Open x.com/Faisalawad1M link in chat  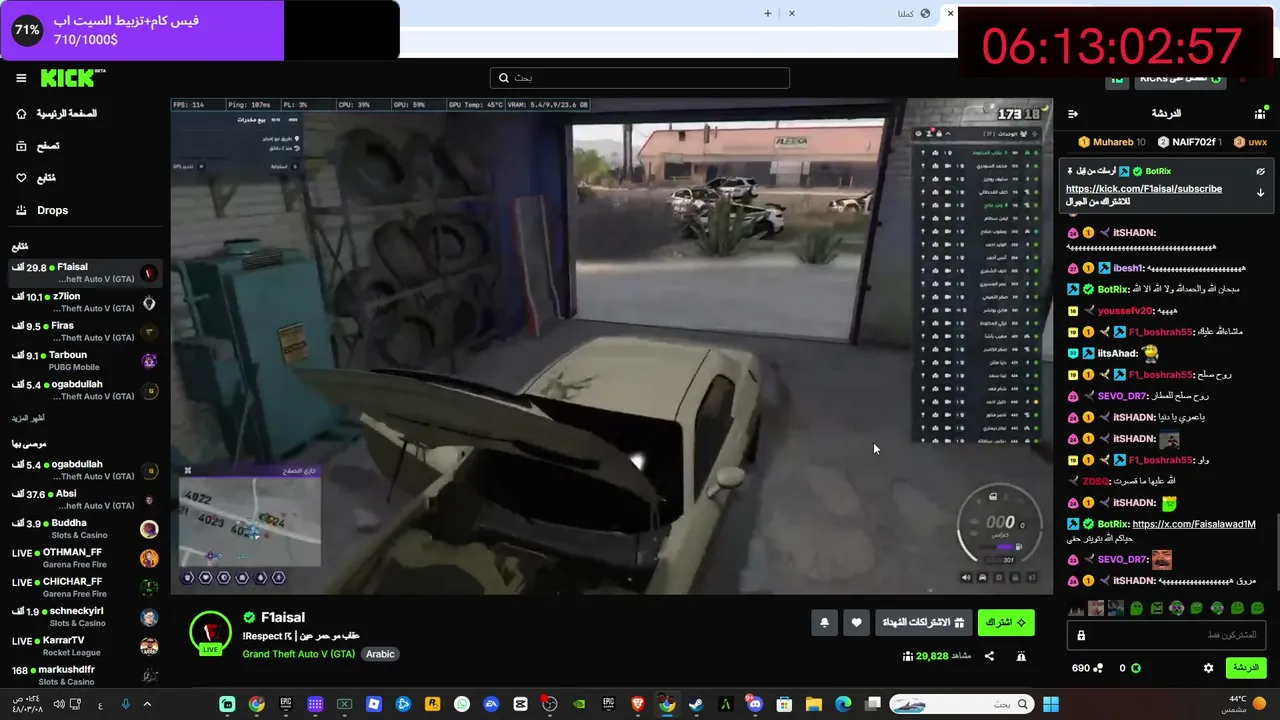tap(1194, 524)
